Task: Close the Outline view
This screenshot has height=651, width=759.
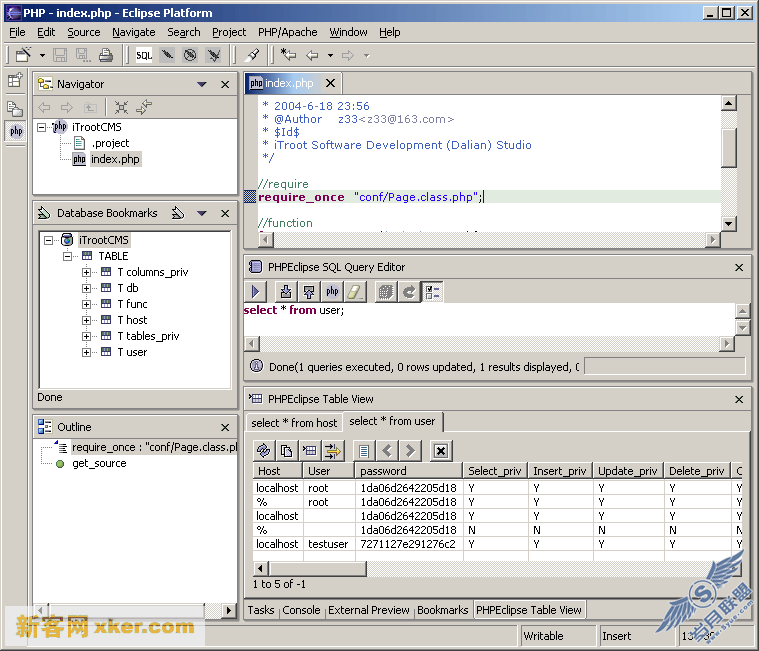Action: point(225,427)
